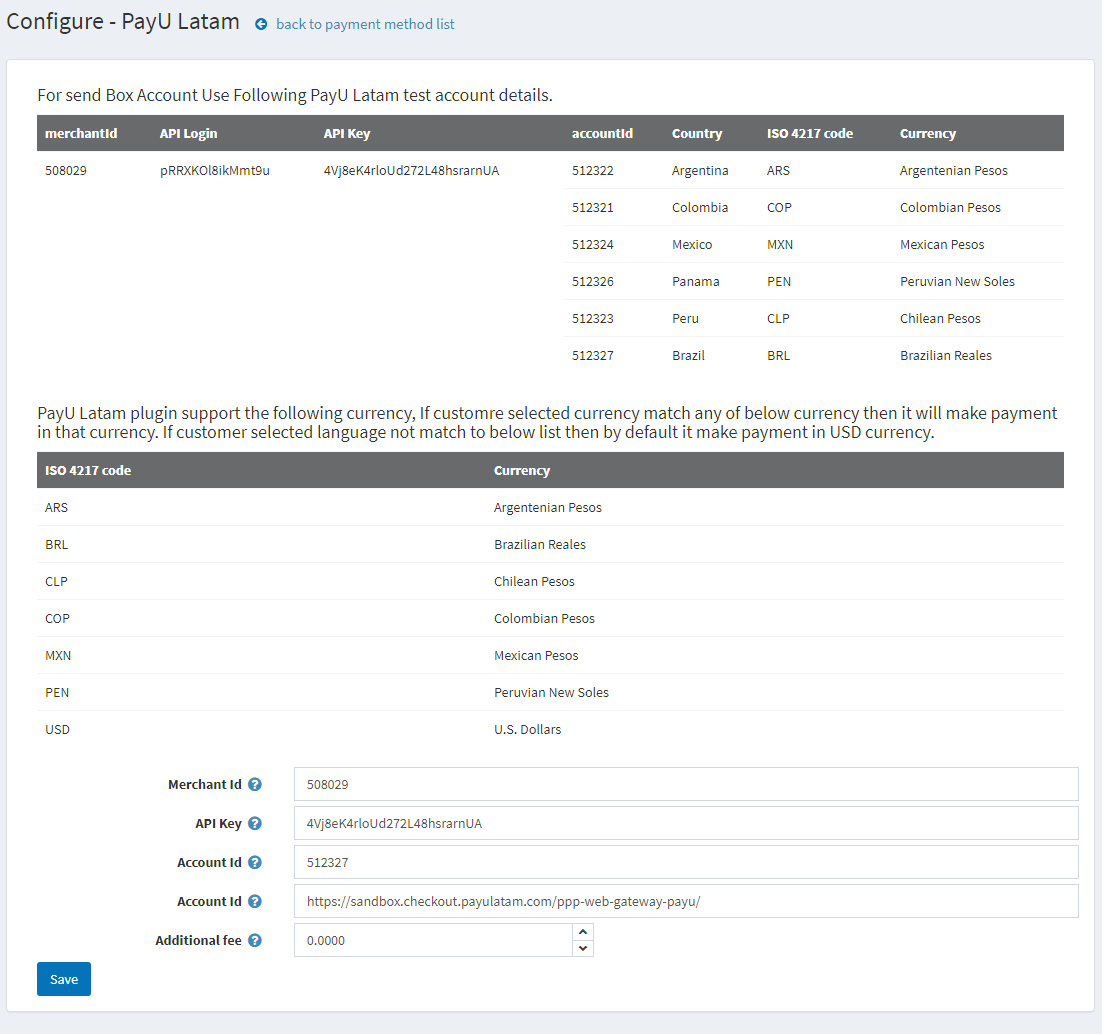
Task: Select accountId 512327 for Brazil
Action: tap(592, 356)
